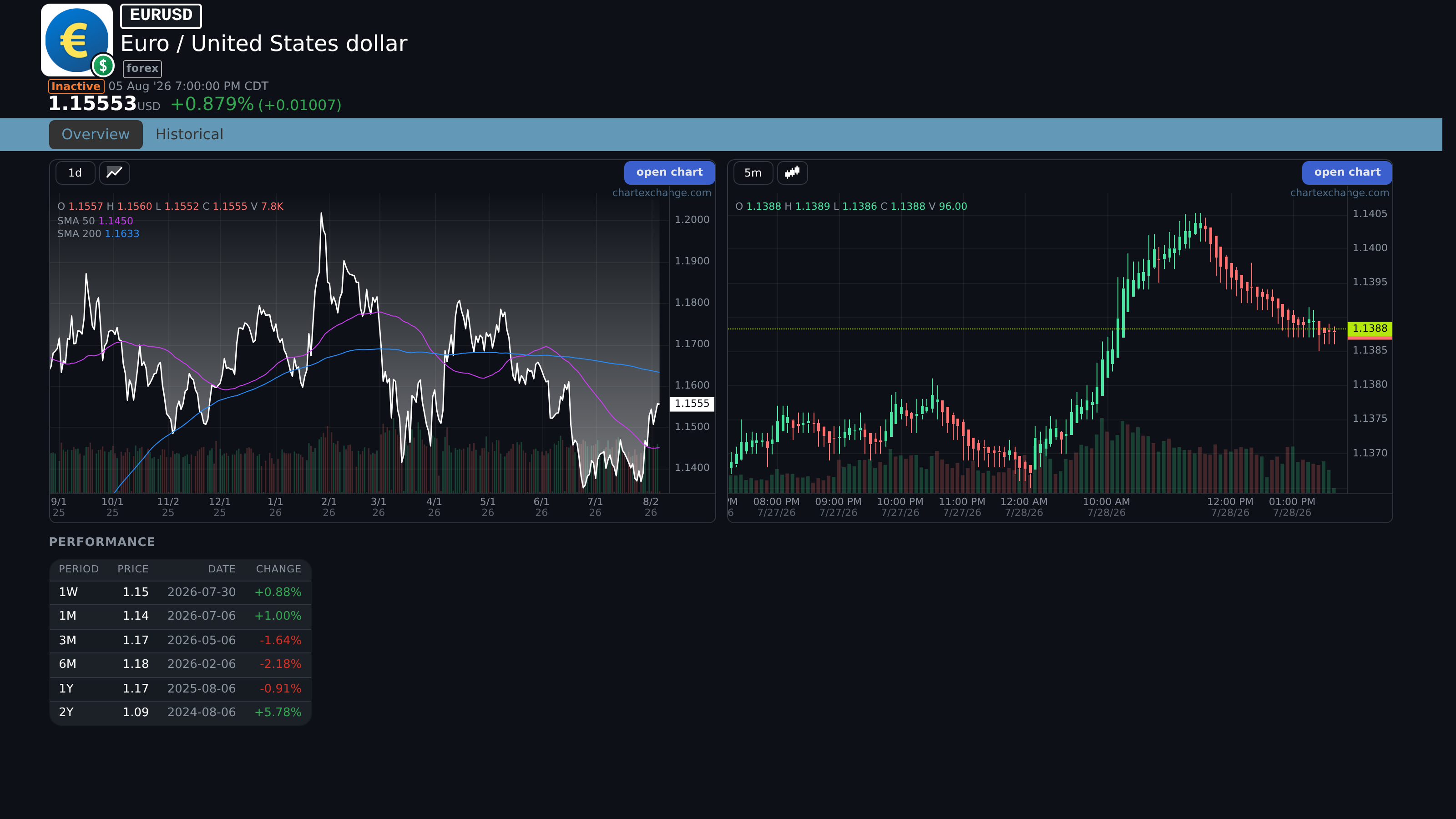Image resolution: width=1456 pixels, height=819 pixels.
Task: Open the 1d timeframe selector
Action: coord(75,172)
